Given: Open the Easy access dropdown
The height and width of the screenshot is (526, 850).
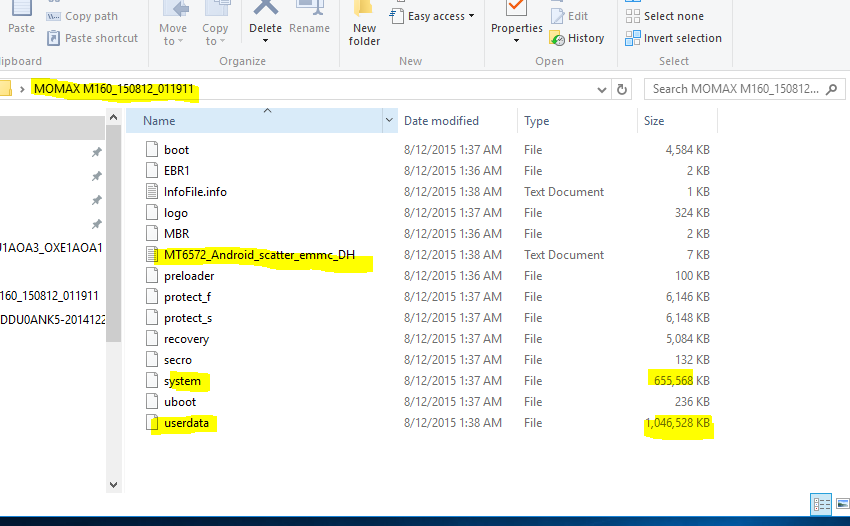Looking at the screenshot, I should [432, 16].
